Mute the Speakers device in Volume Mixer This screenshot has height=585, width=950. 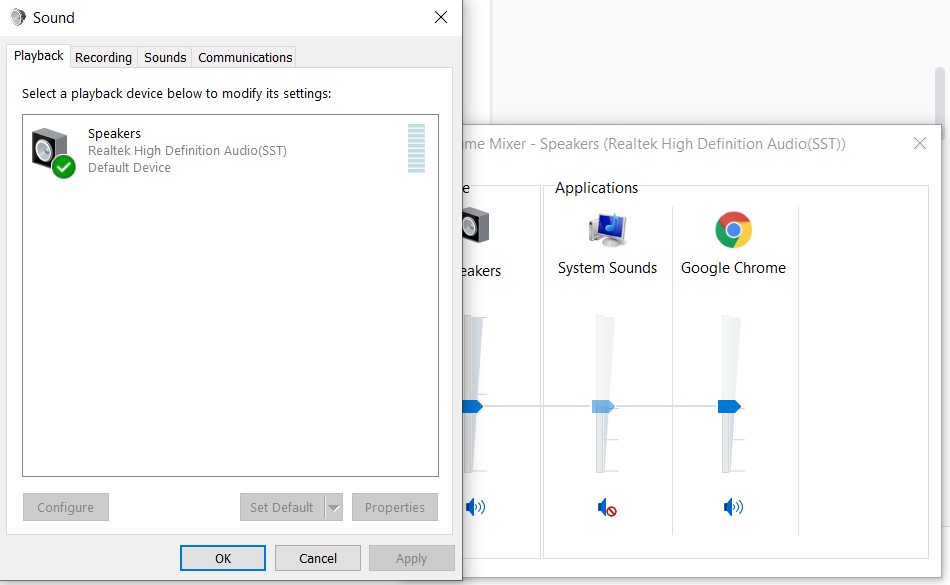[x=475, y=508]
